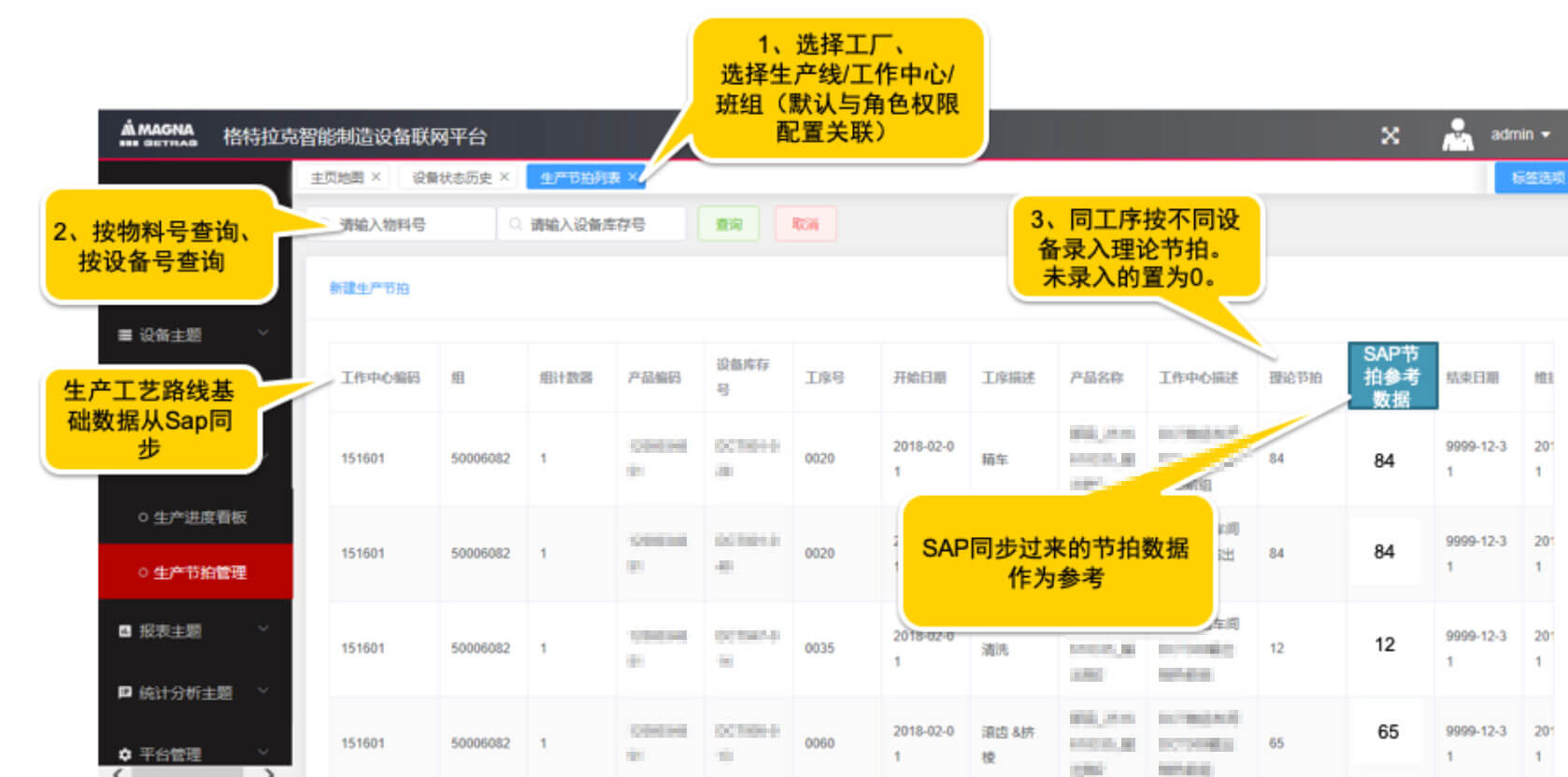Click the 报表主题 sidebar icon
This screenshot has height=777, width=1568.
click(125, 631)
